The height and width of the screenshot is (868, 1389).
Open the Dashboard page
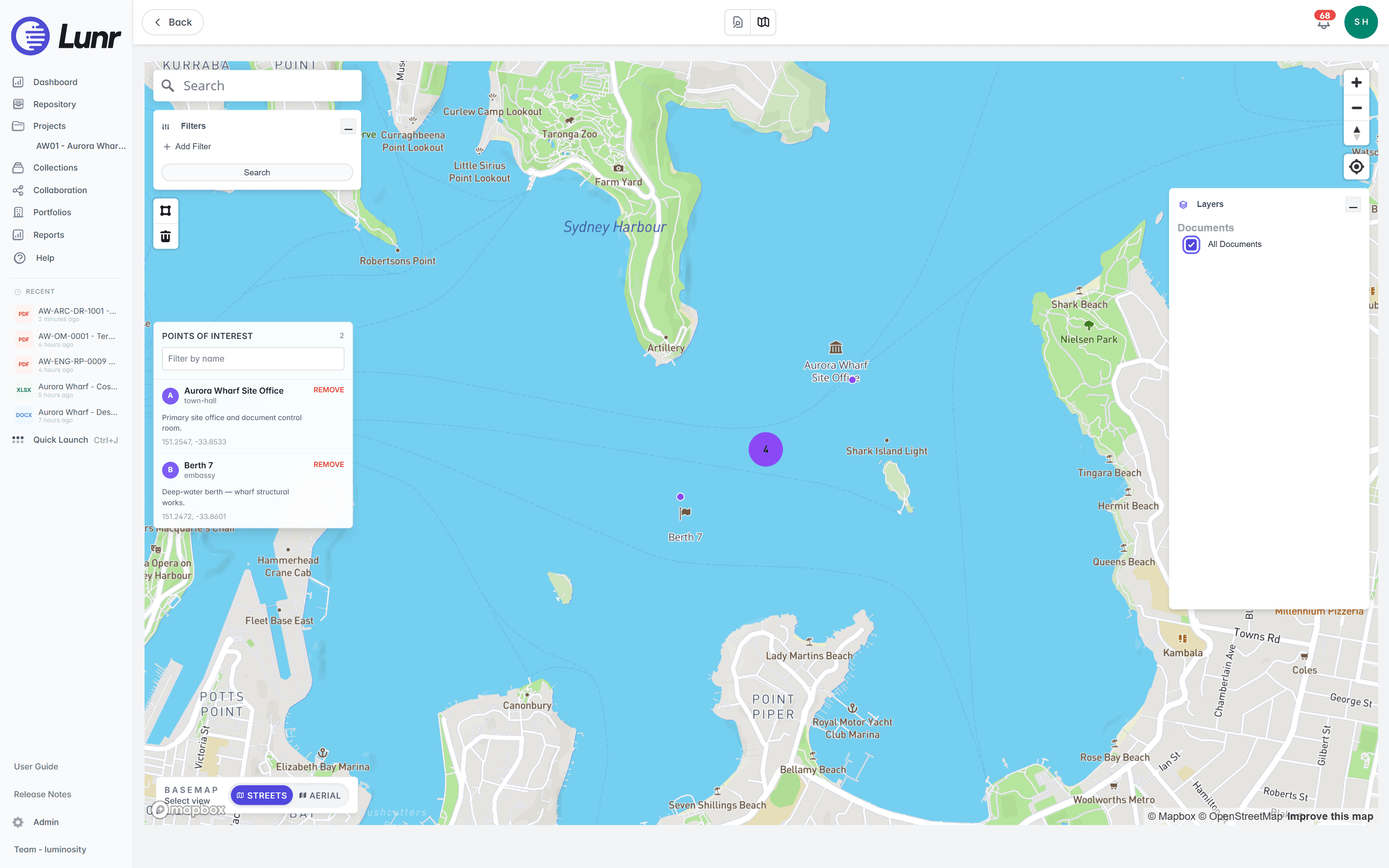pyautogui.click(x=55, y=82)
